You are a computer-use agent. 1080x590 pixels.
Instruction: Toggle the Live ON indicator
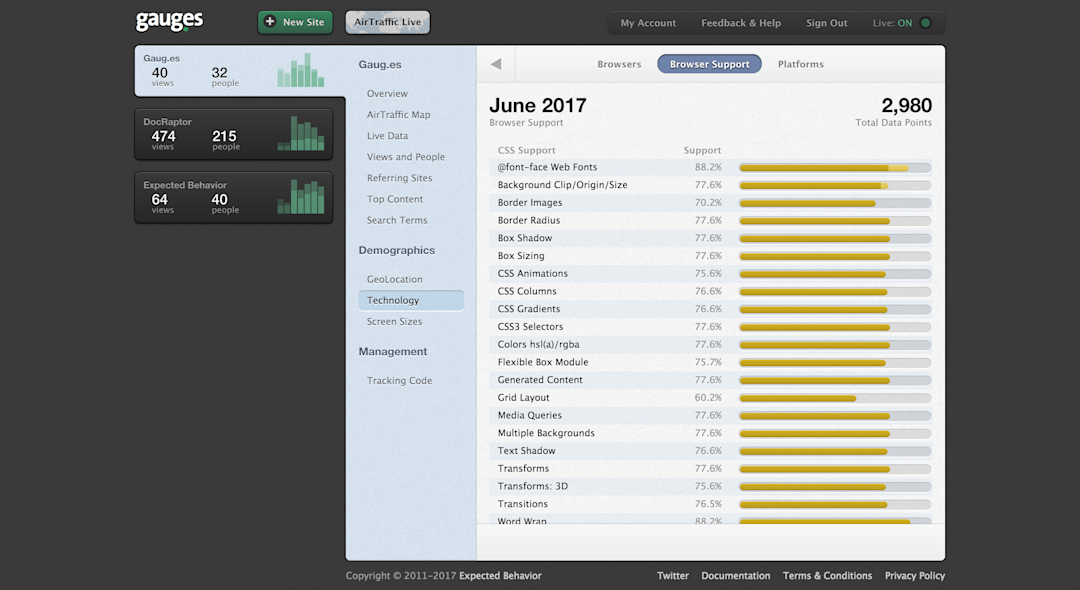coord(925,23)
